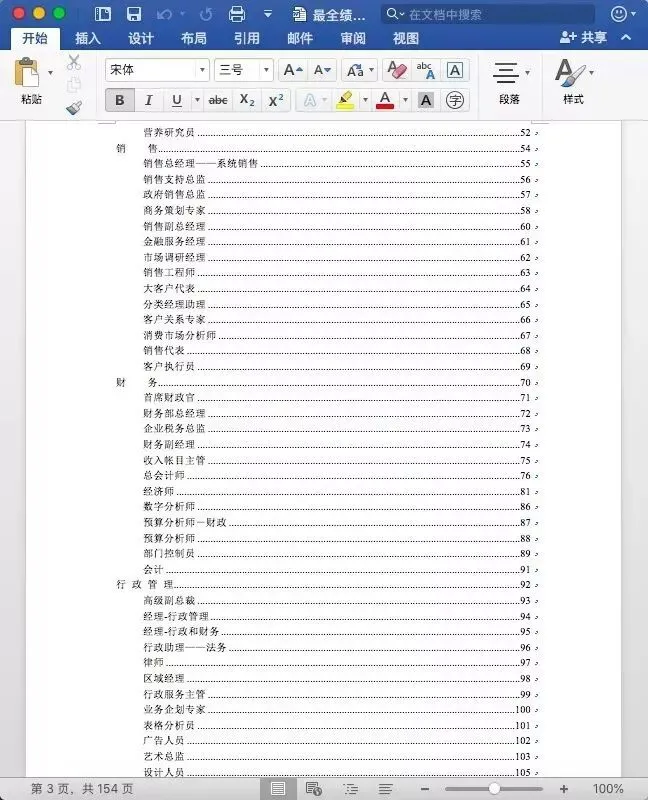Open the 开始 Home tab
The image size is (648, 800).
[35, 38]
